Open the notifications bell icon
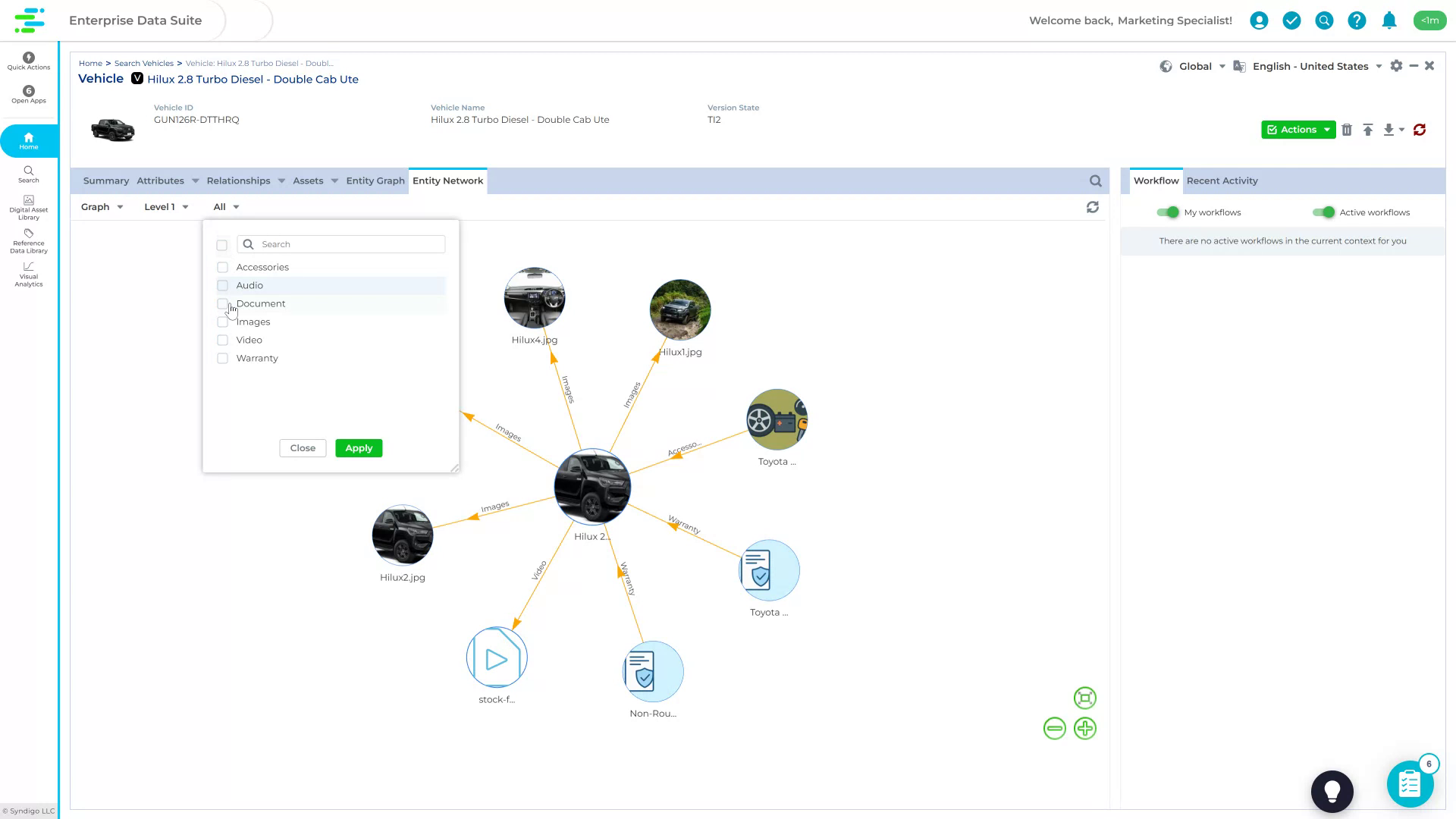The width and height of the screenshot is (1456, 819). (1389, 20)
